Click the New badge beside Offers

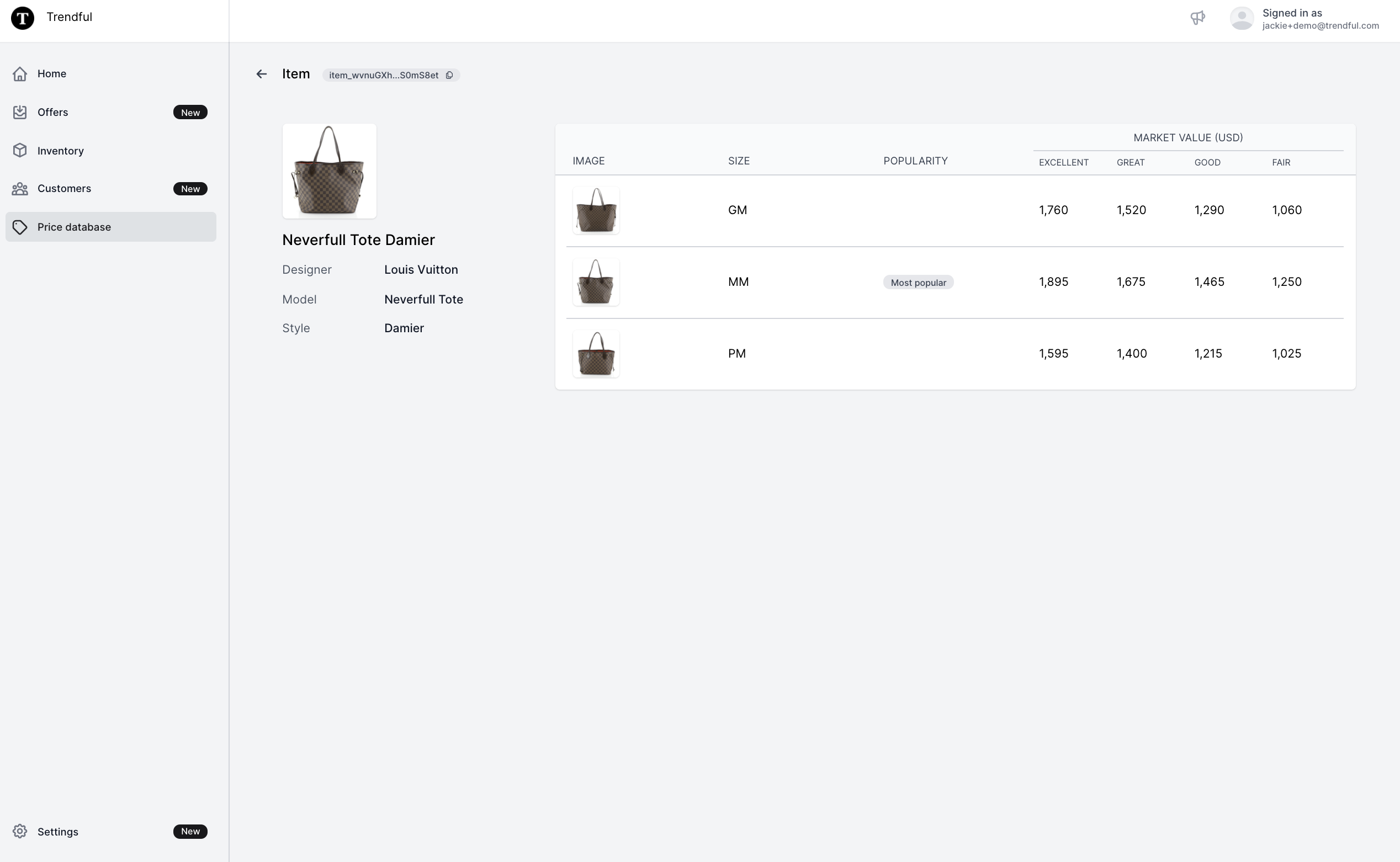[190, 113]
